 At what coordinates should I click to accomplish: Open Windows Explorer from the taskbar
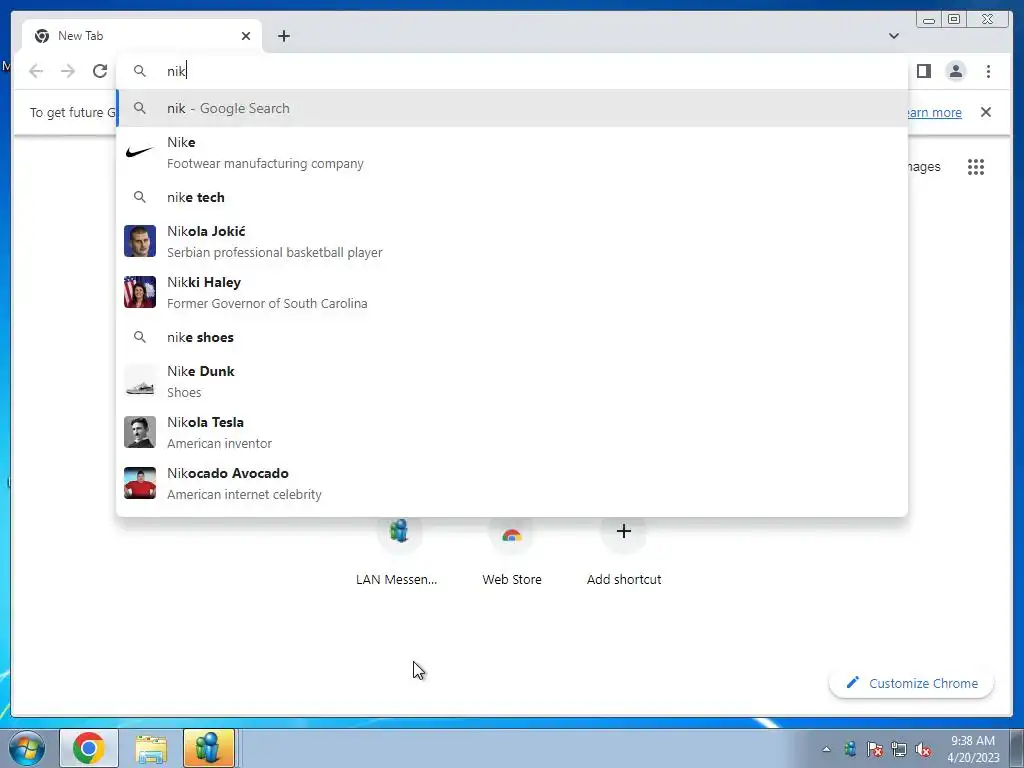(x=151, y=748)
